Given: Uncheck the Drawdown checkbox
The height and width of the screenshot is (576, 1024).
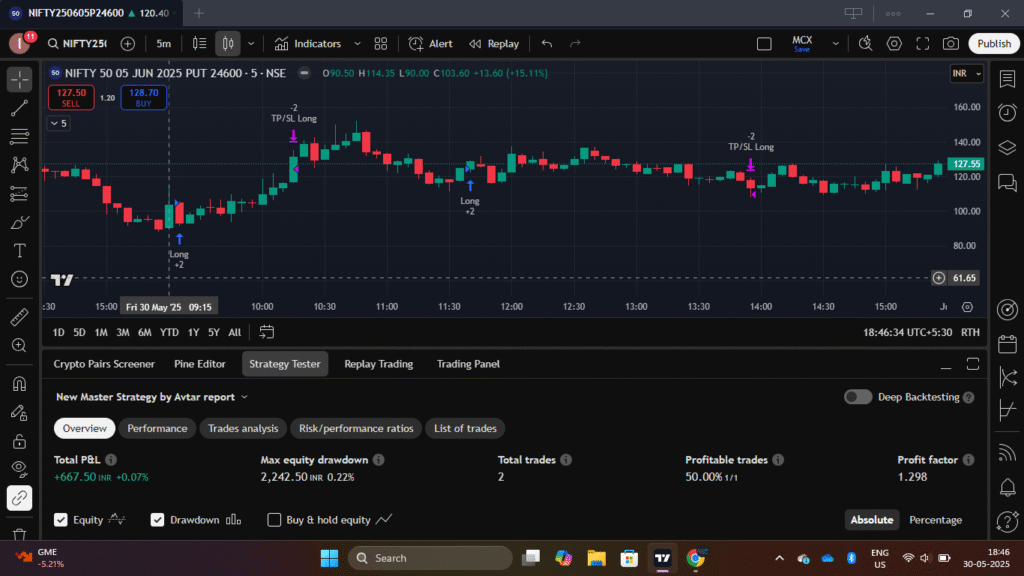Looking at the screenshot, I should coord(157,520).
